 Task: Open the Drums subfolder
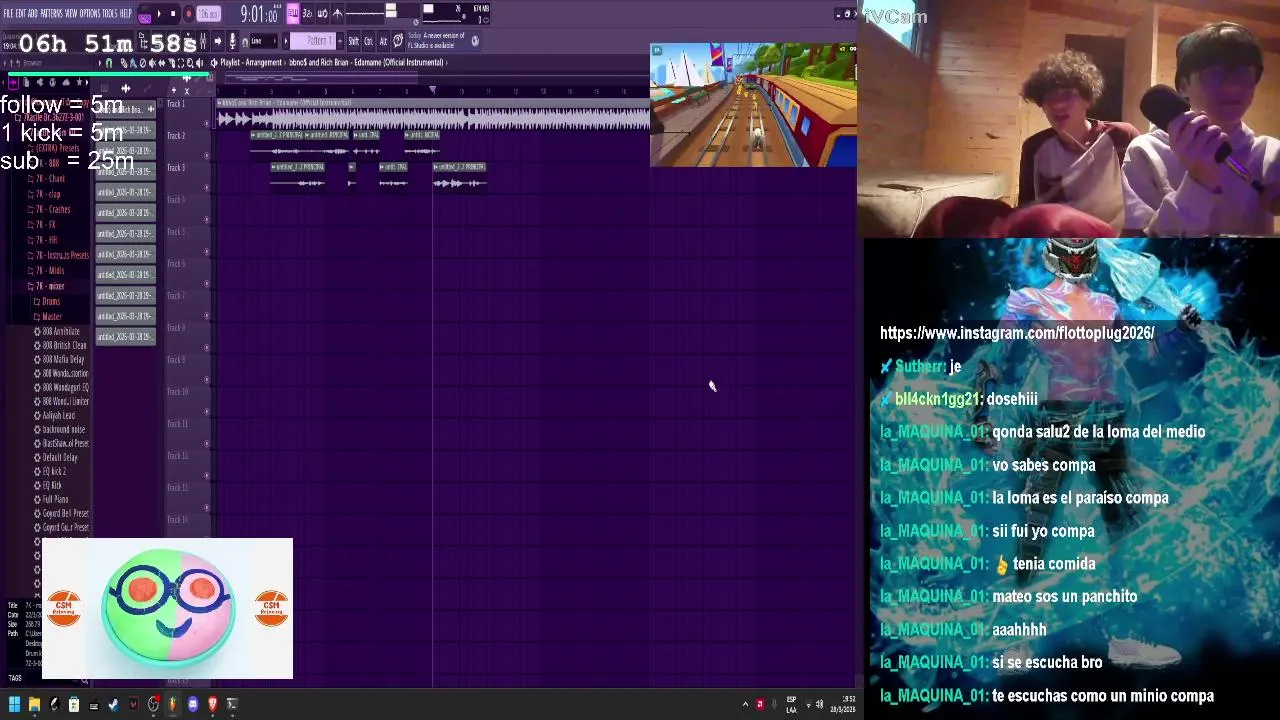coord(47,301)
